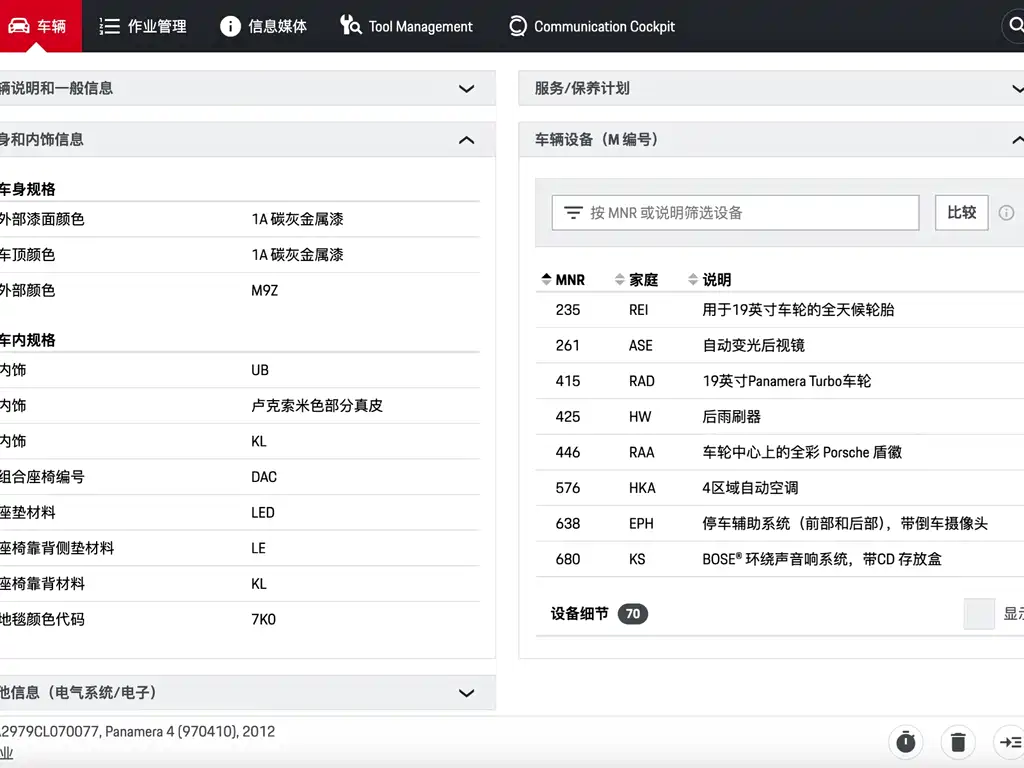Sort equipment by MNR column
Viewport: 1024px width, 768px height.
click(563, 280)
